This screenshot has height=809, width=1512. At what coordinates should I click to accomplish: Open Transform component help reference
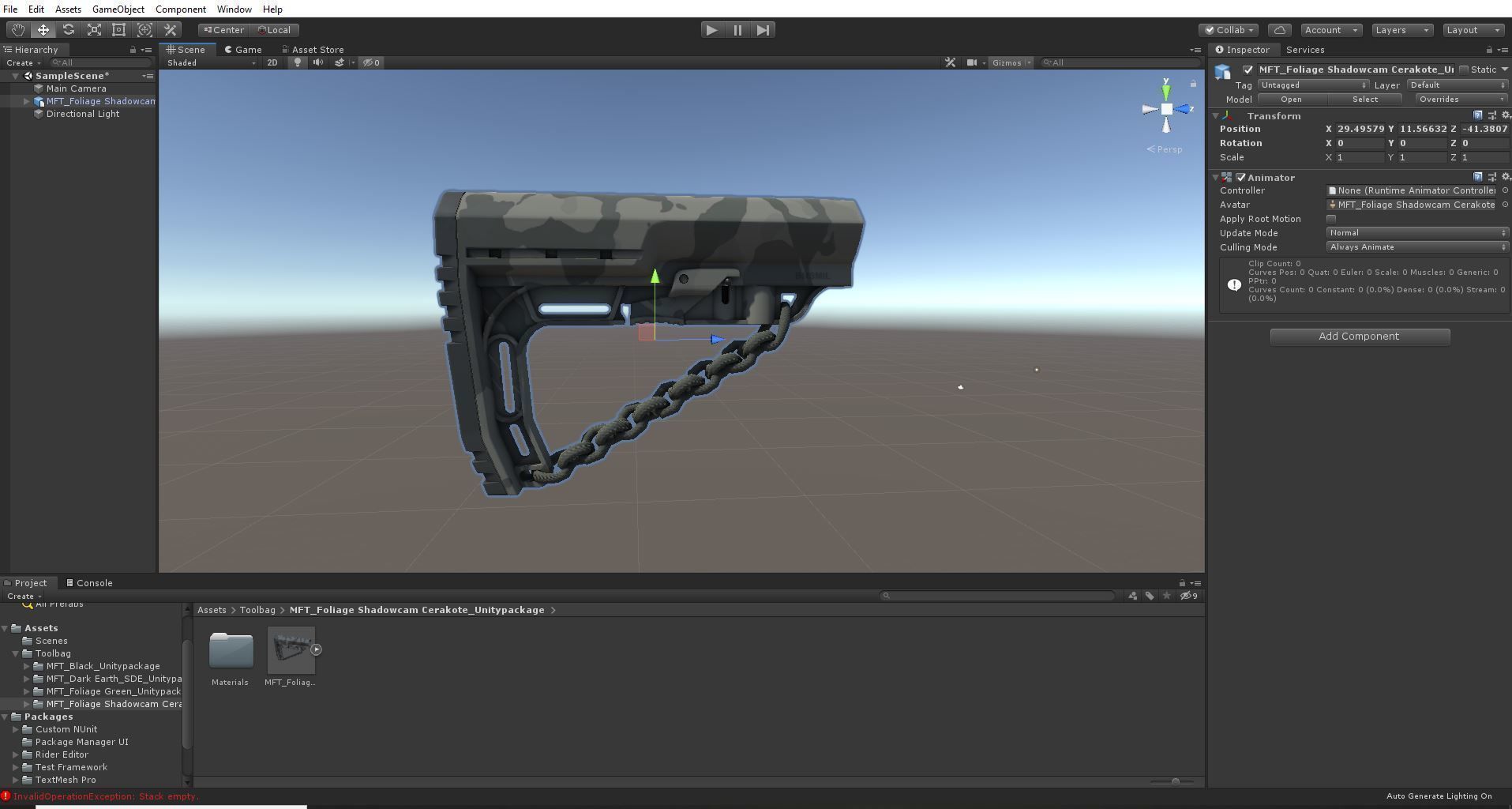point(1478,115)
